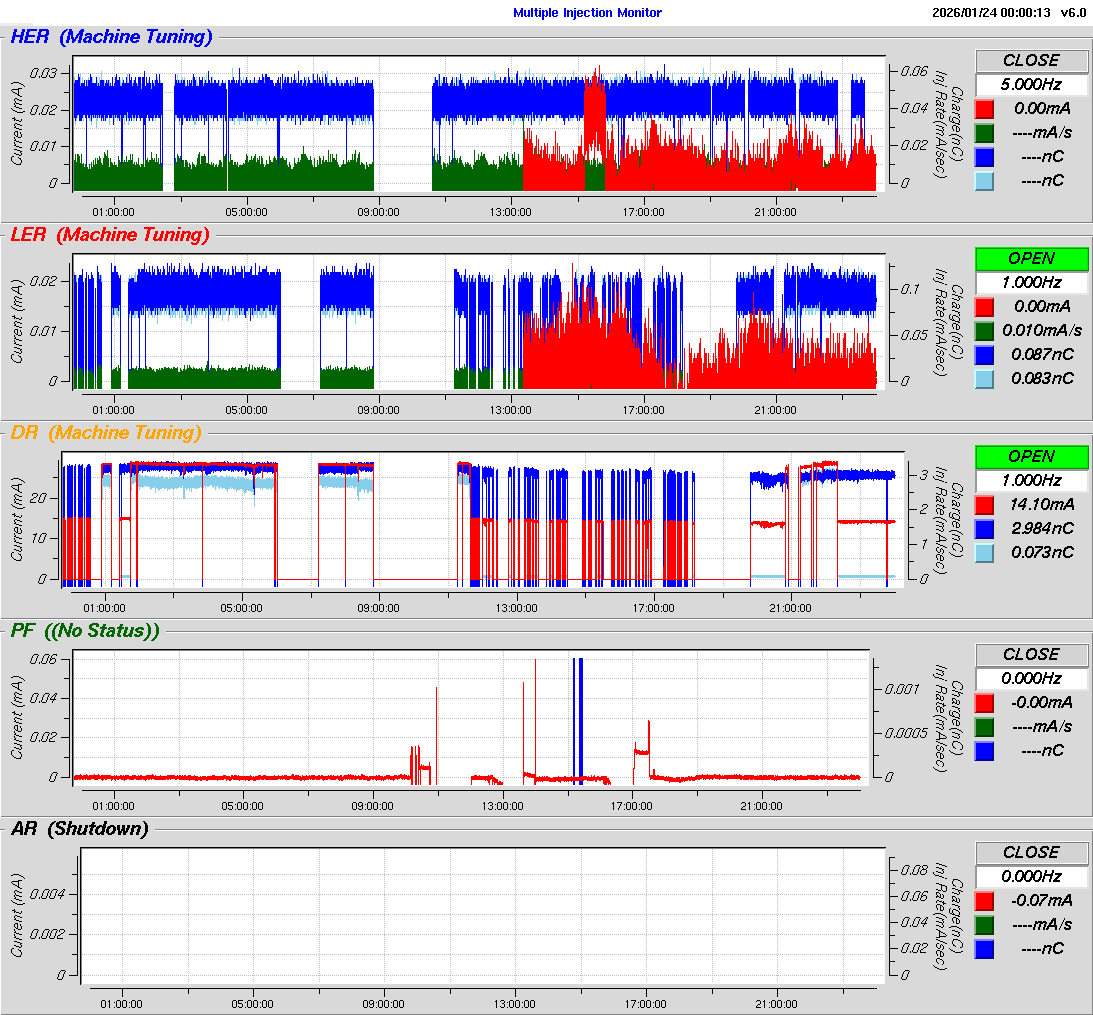Toggle the LER OPEN status button

(1031, 259)
